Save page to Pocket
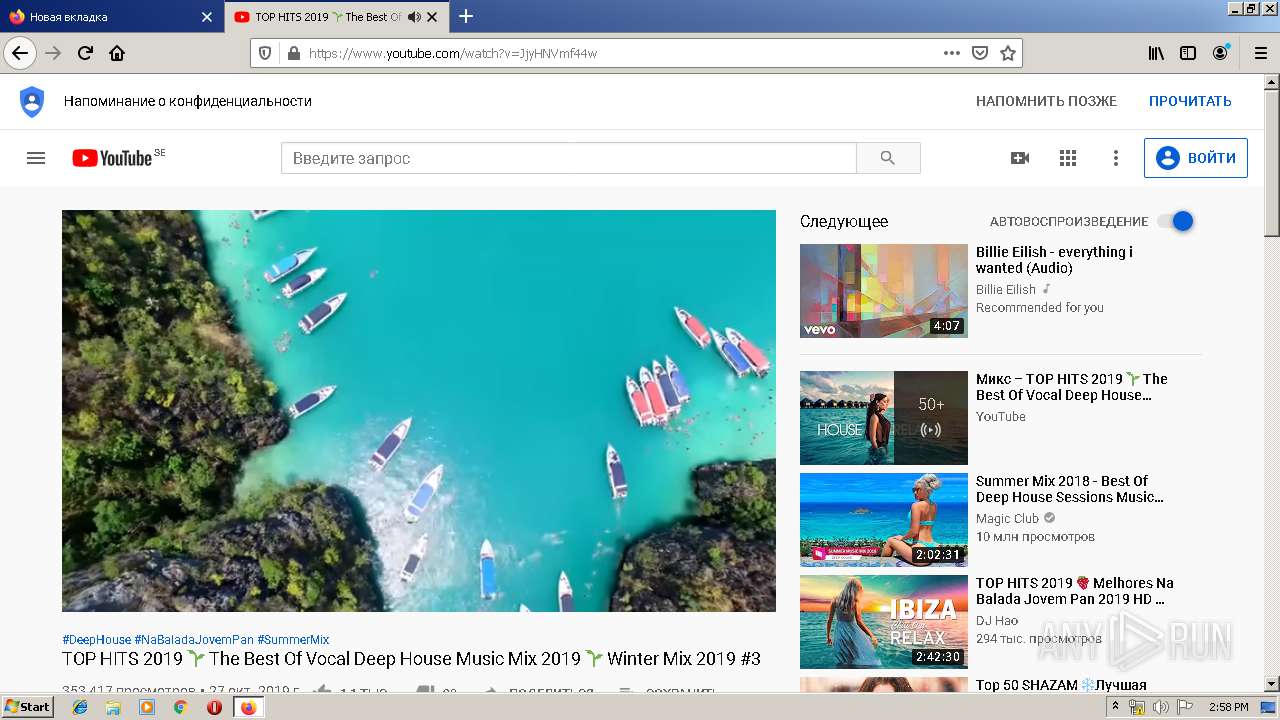1280x720 pixels. click(980, 53)
